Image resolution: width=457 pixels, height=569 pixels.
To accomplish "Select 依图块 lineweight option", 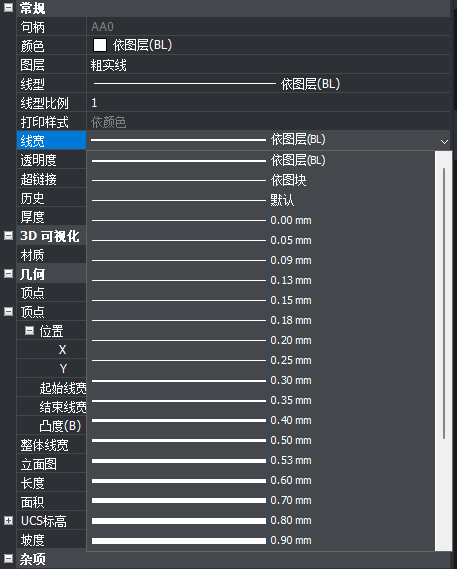I will click(x=260, y=180).
